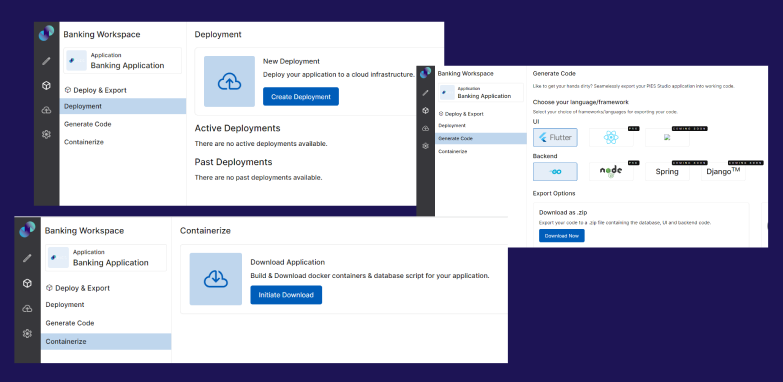The height and width of the screenshot is (382, 783).
Task: Click 'There are no active deployments available.' text
Action: coord(261,144)
